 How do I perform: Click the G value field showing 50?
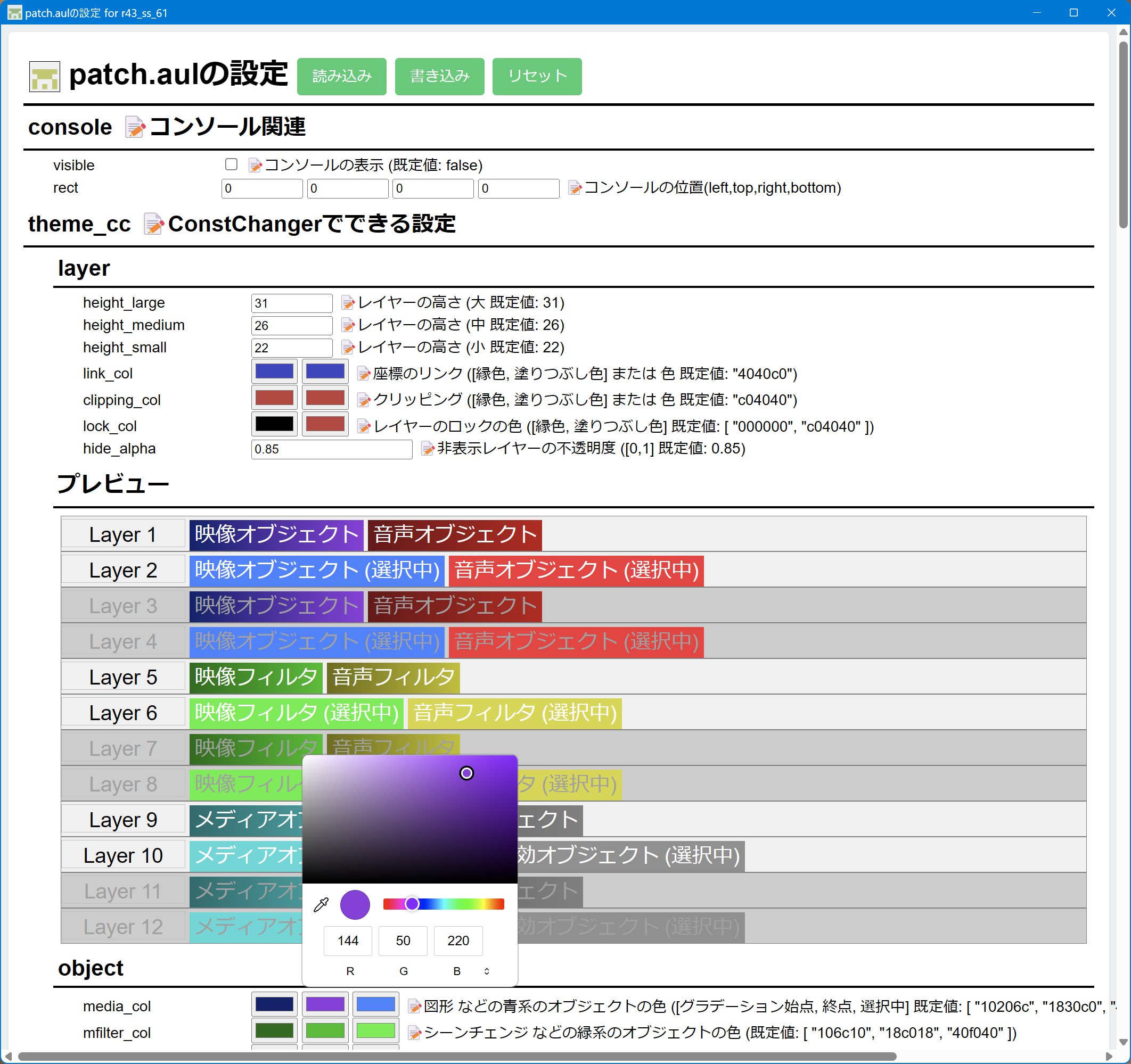coord(403,941)
